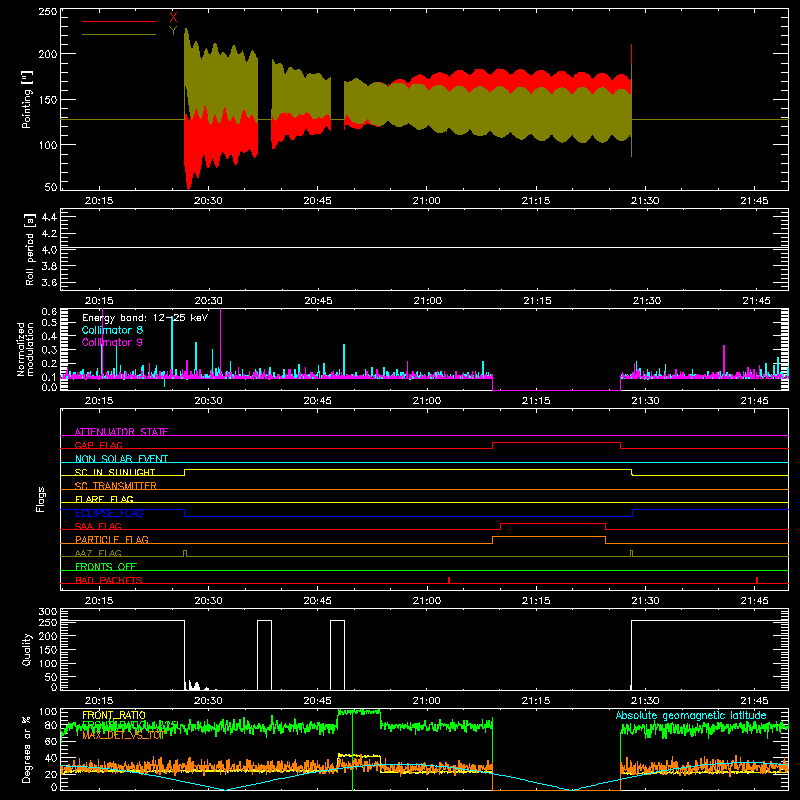The width and height of the screenshot is (800, 800).
Task: Click the raised PARTICLE_FLAG step segment
Action: click(549, 537)
